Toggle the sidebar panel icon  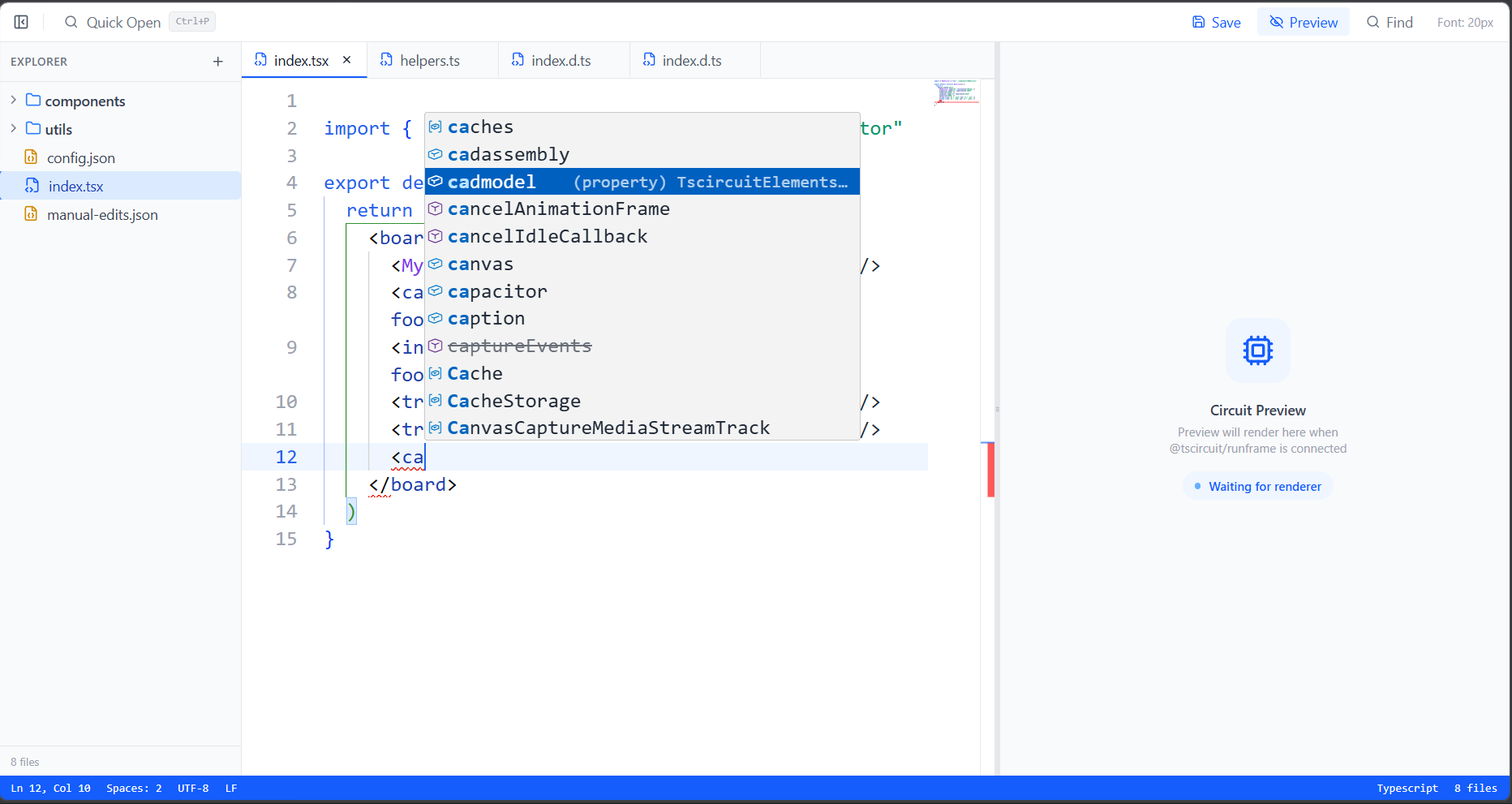click(22, 22)
